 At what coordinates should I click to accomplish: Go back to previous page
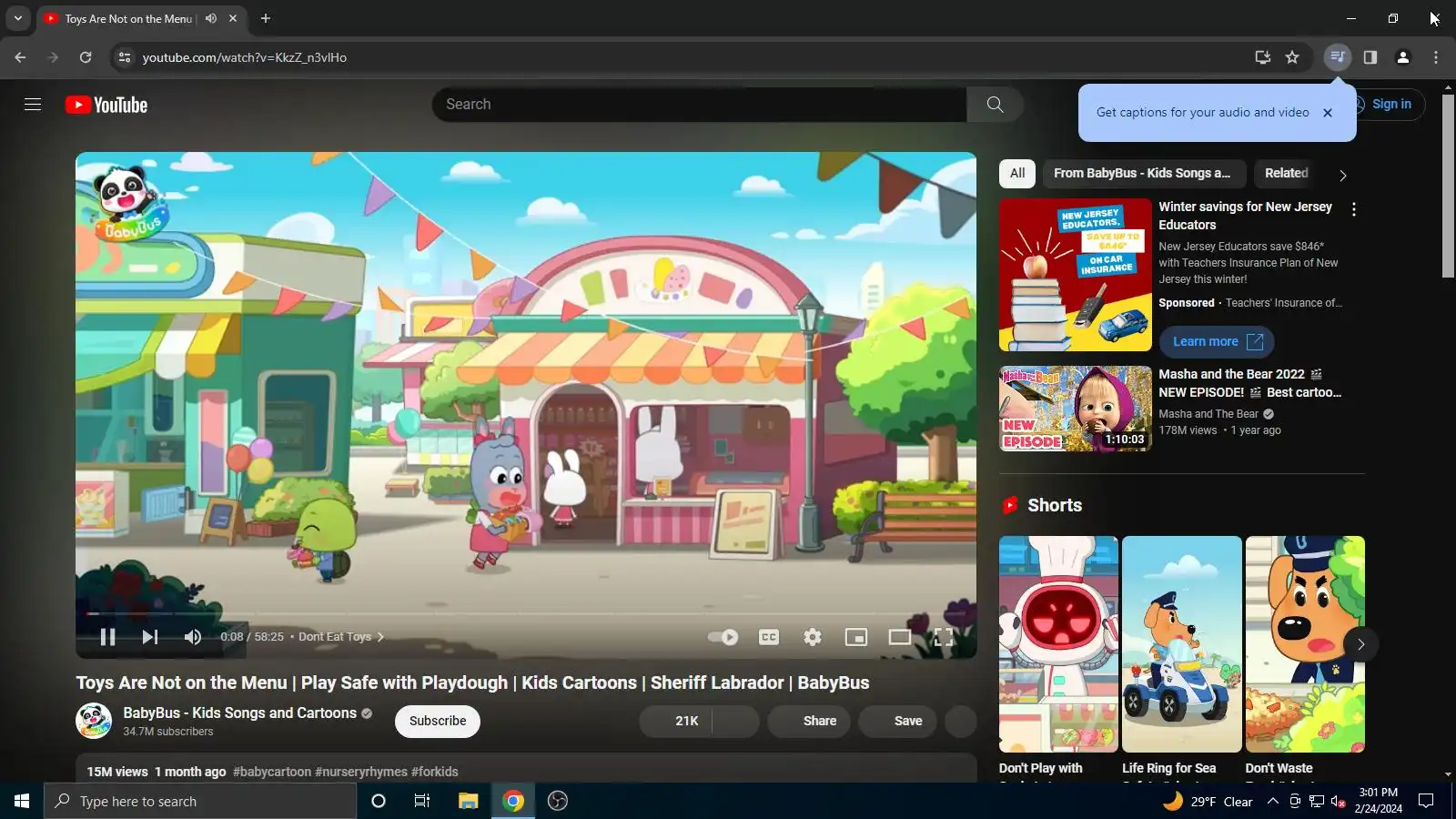point(20,57)
